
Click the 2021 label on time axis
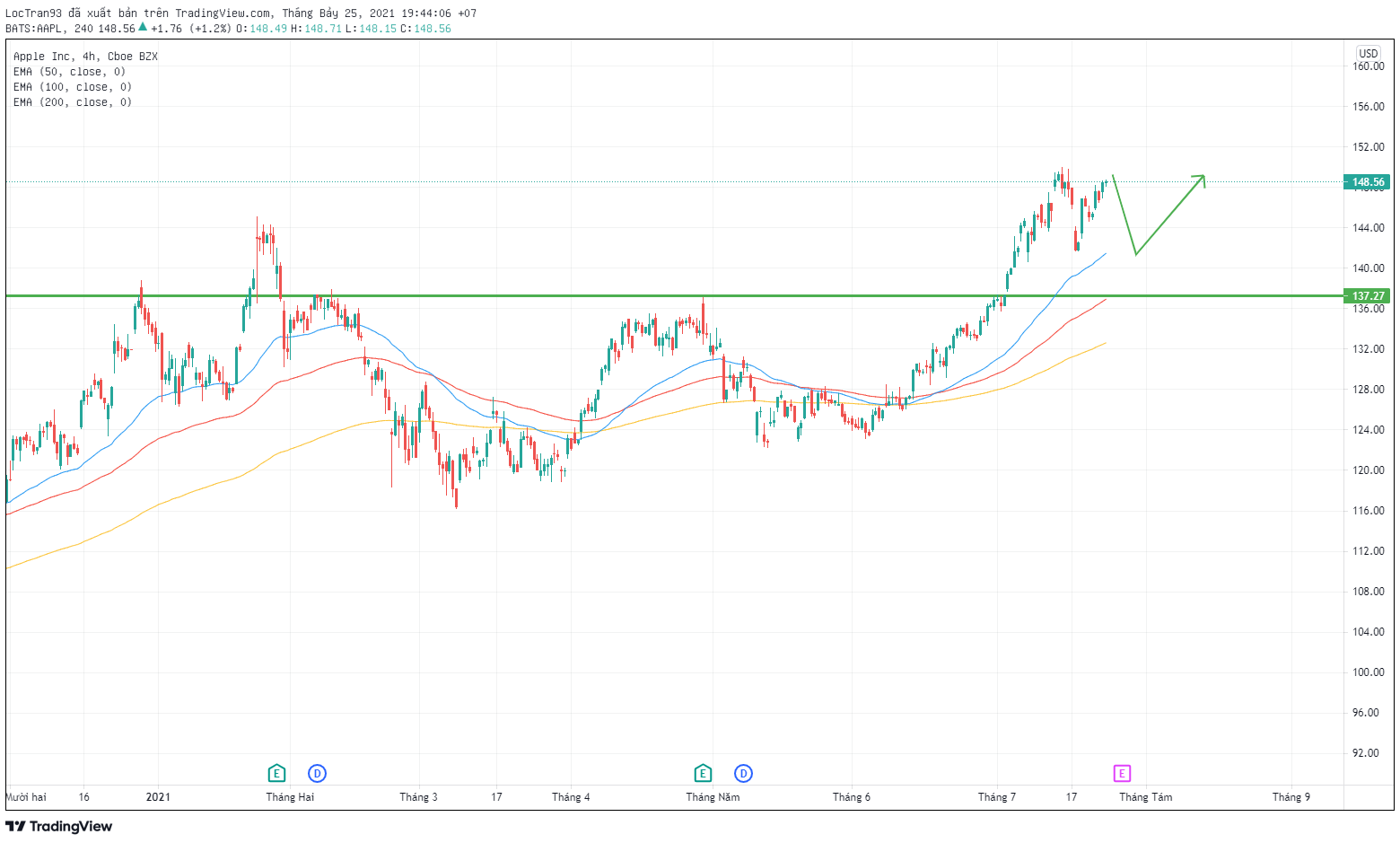coord(158,797)
